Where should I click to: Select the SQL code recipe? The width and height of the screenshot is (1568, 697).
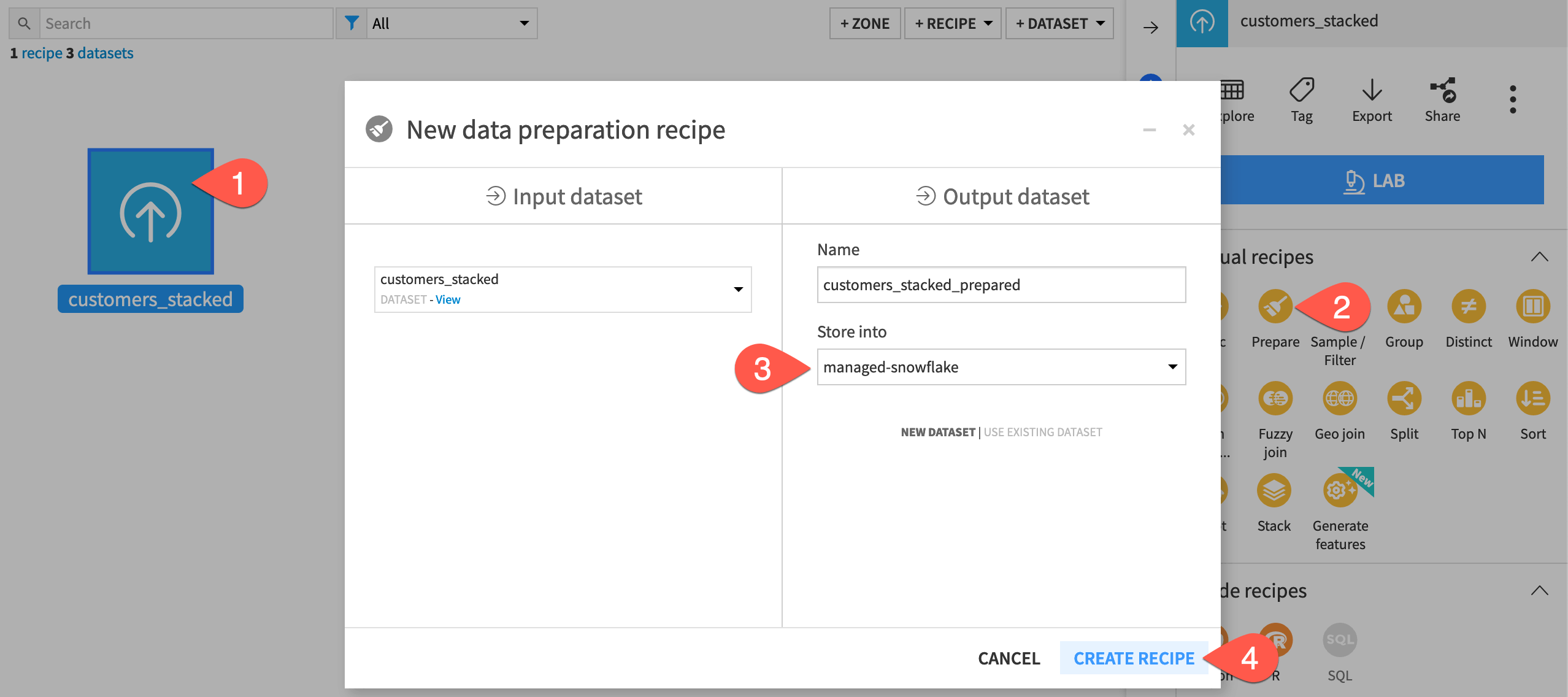point(1340,640)
